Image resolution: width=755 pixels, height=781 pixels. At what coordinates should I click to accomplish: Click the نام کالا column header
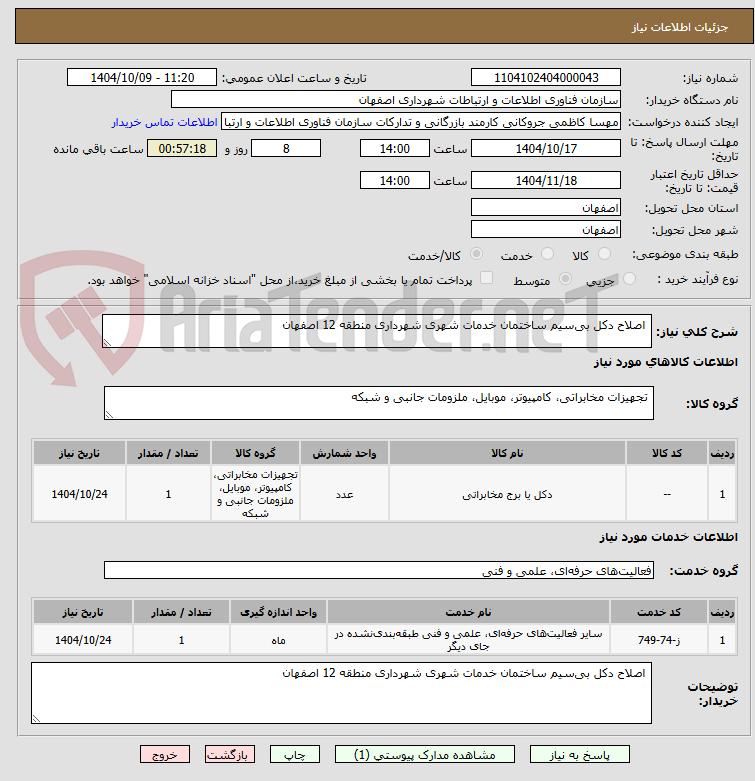tap(507, 453)
